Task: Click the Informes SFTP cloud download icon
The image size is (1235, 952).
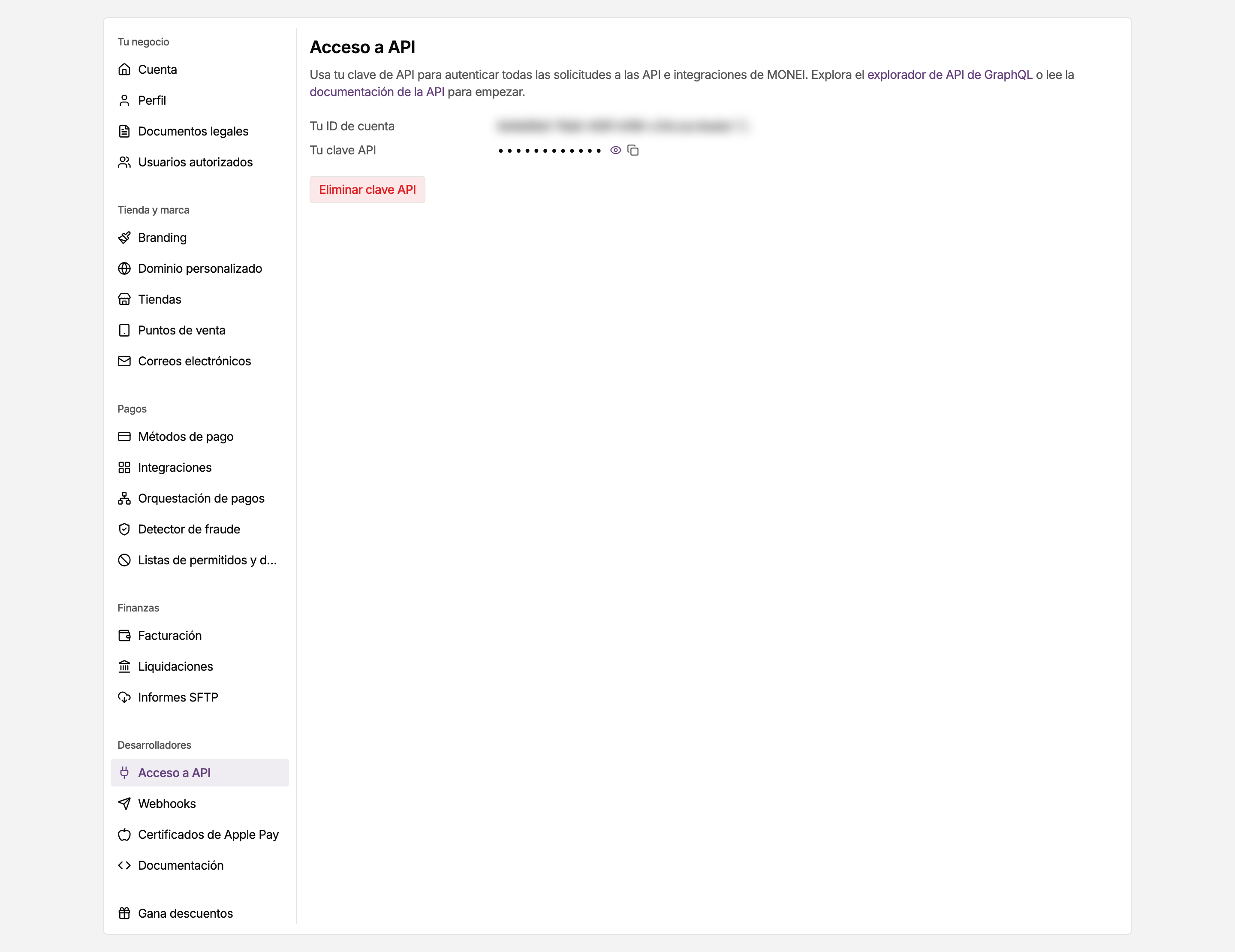Action: (124, 698)
